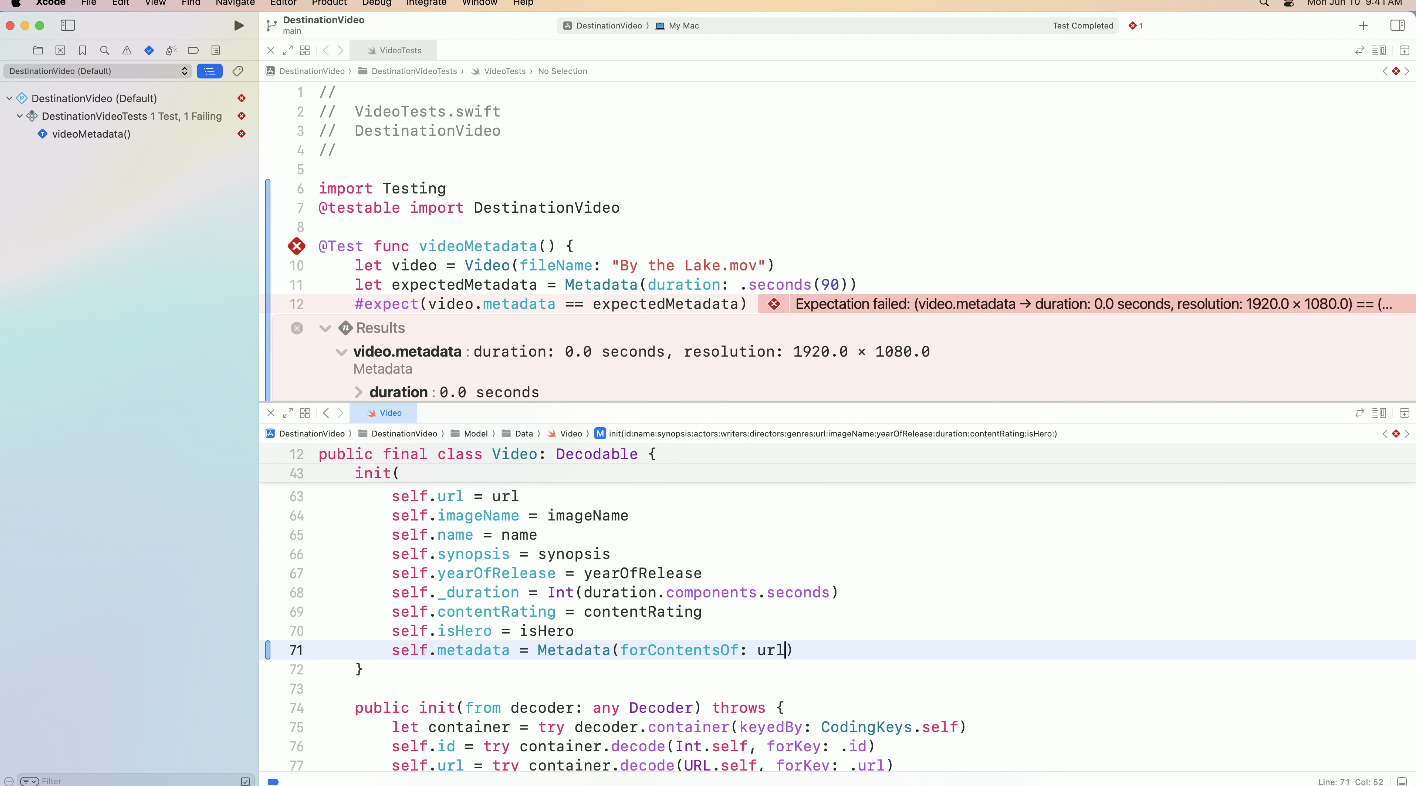
Task: Open init method in lower jump bar
Action: point(825,434)
